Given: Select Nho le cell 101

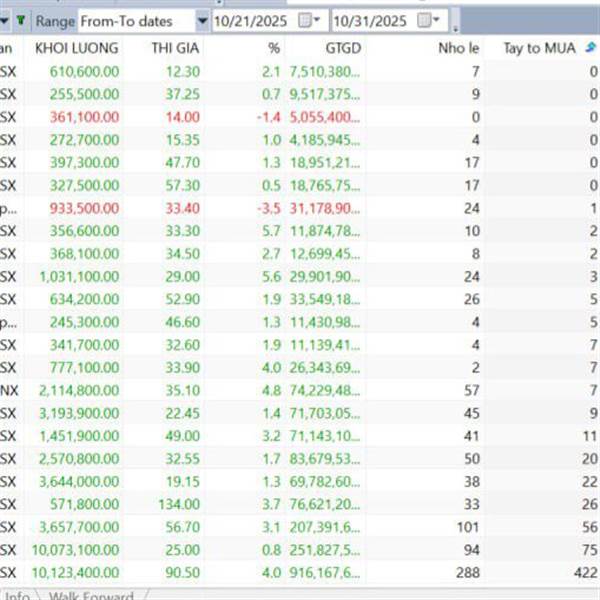Looking at the screenshot, I should point(468,527).
